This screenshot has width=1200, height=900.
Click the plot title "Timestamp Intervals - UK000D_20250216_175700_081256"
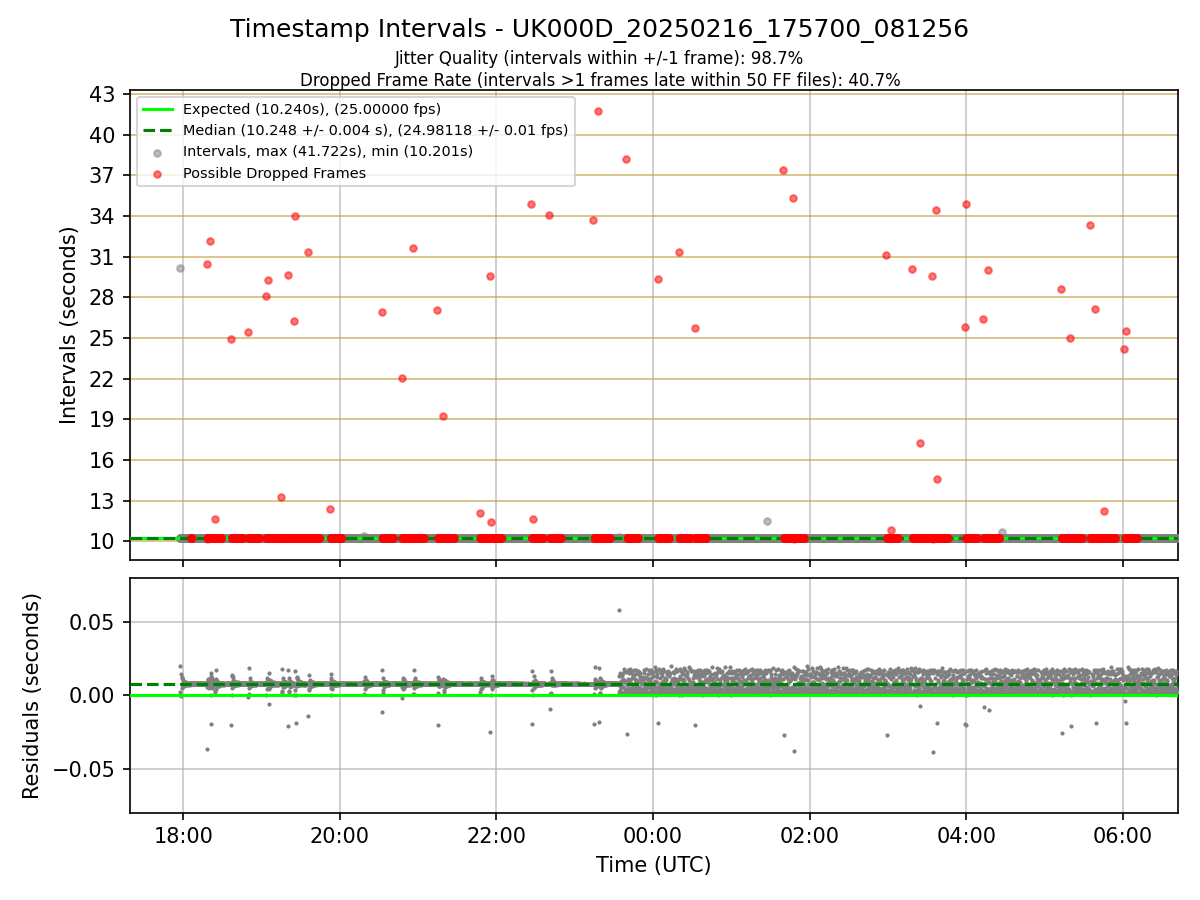click(599, 29)
